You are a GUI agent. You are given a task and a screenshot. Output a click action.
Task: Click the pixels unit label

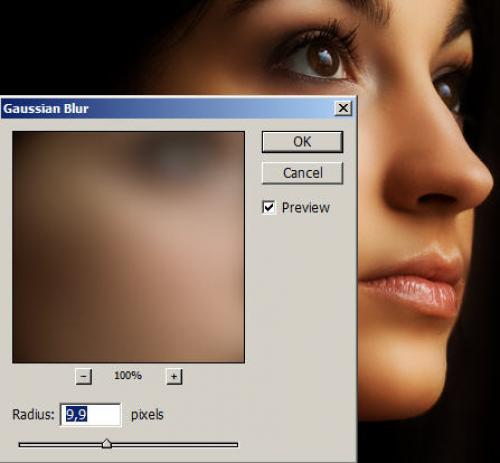(x=147, y=415)
